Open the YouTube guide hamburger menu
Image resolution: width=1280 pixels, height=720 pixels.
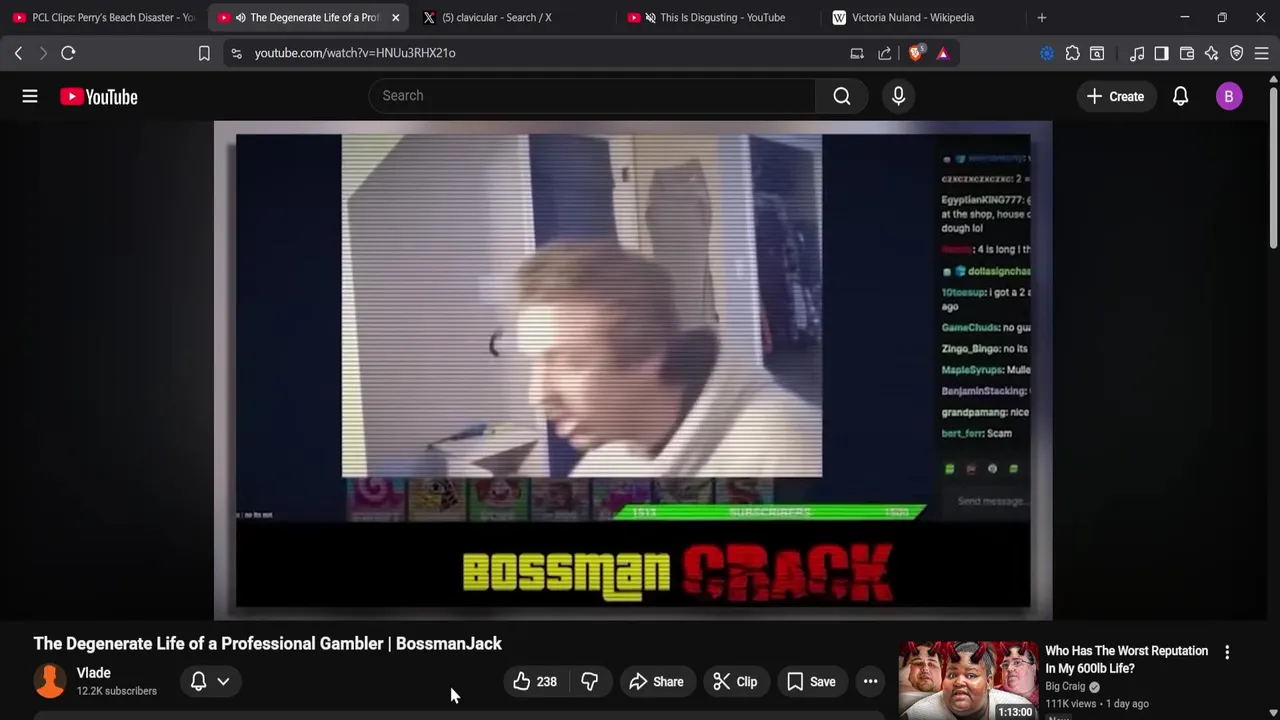tap(30, 96)
